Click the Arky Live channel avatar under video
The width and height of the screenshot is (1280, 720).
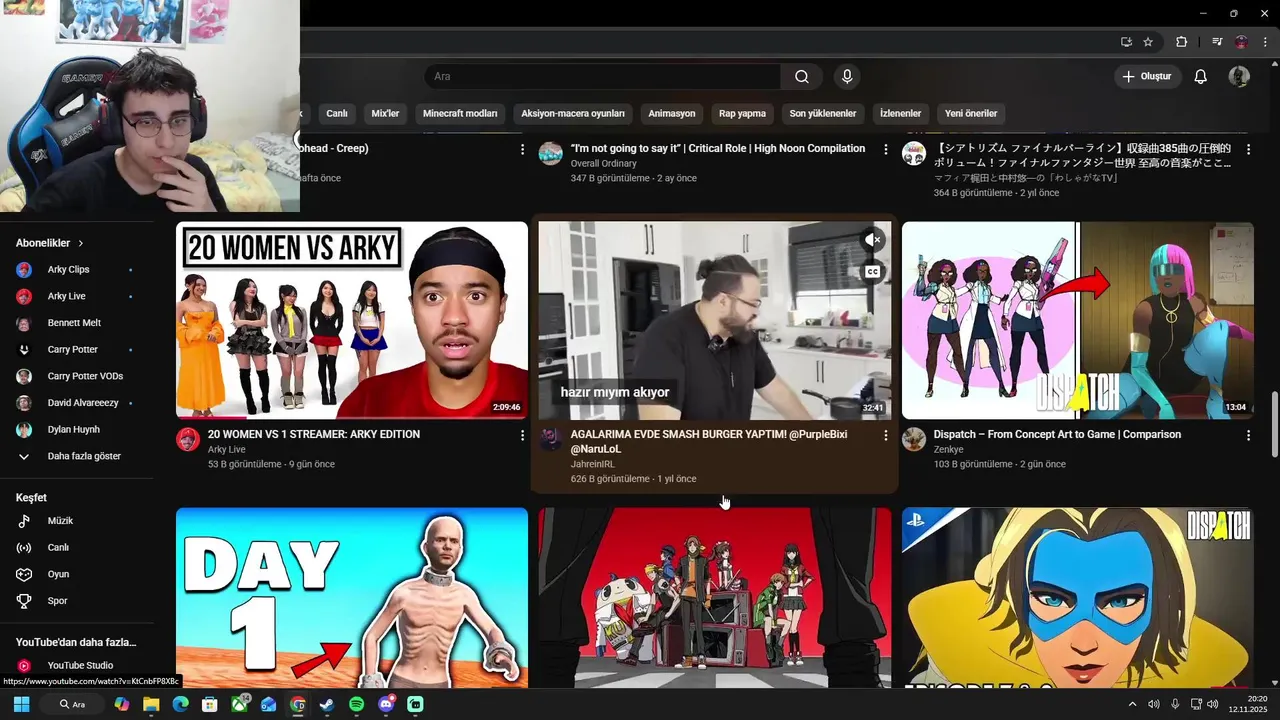coord(188,439)
